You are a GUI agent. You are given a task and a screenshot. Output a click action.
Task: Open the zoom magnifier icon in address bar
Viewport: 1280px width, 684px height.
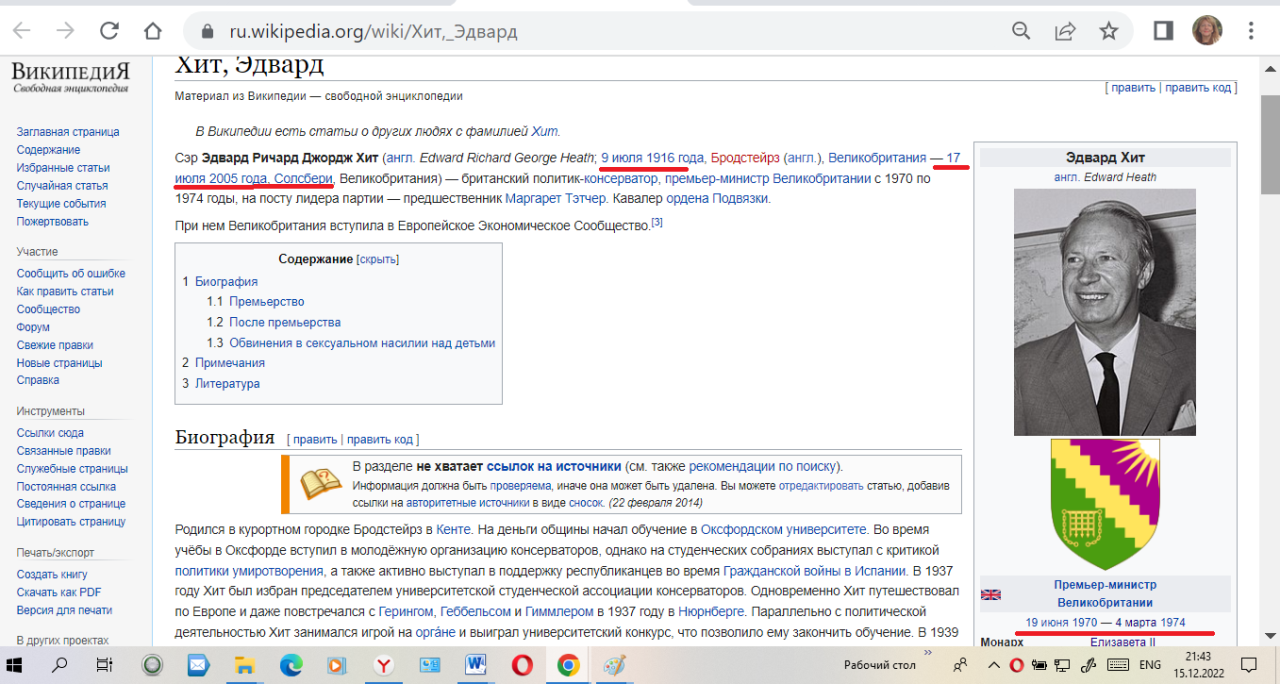coord(1021,31)
